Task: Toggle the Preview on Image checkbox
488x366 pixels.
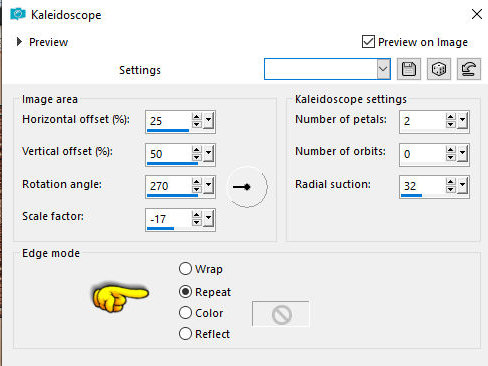Action: [368, 42]
